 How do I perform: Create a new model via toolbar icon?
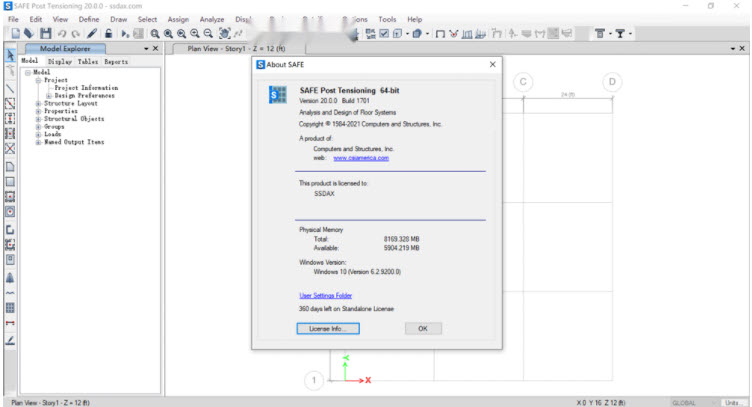(15, 34)
